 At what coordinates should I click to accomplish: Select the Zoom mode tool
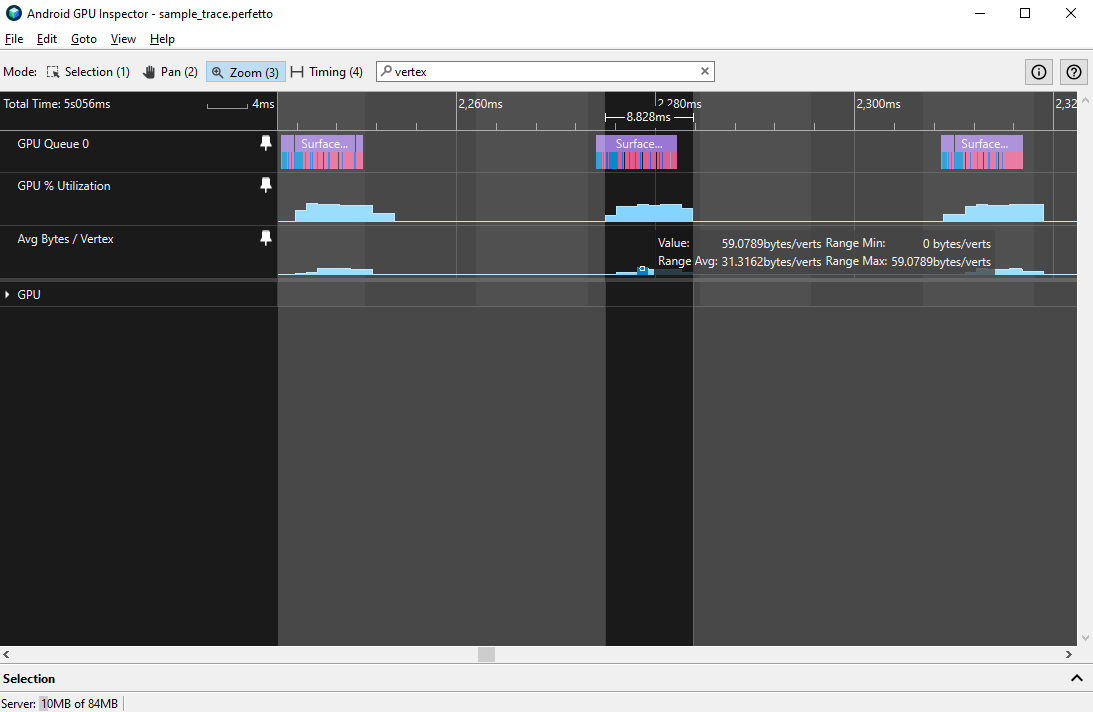point(244,71)
